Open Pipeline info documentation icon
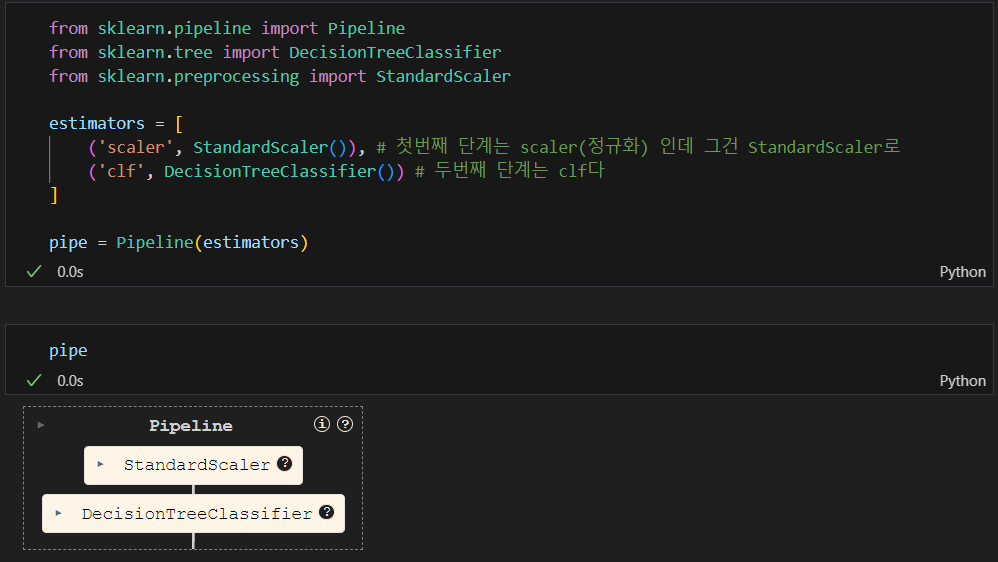The height and width of the screenshot is (562, 998). point(322,424)
